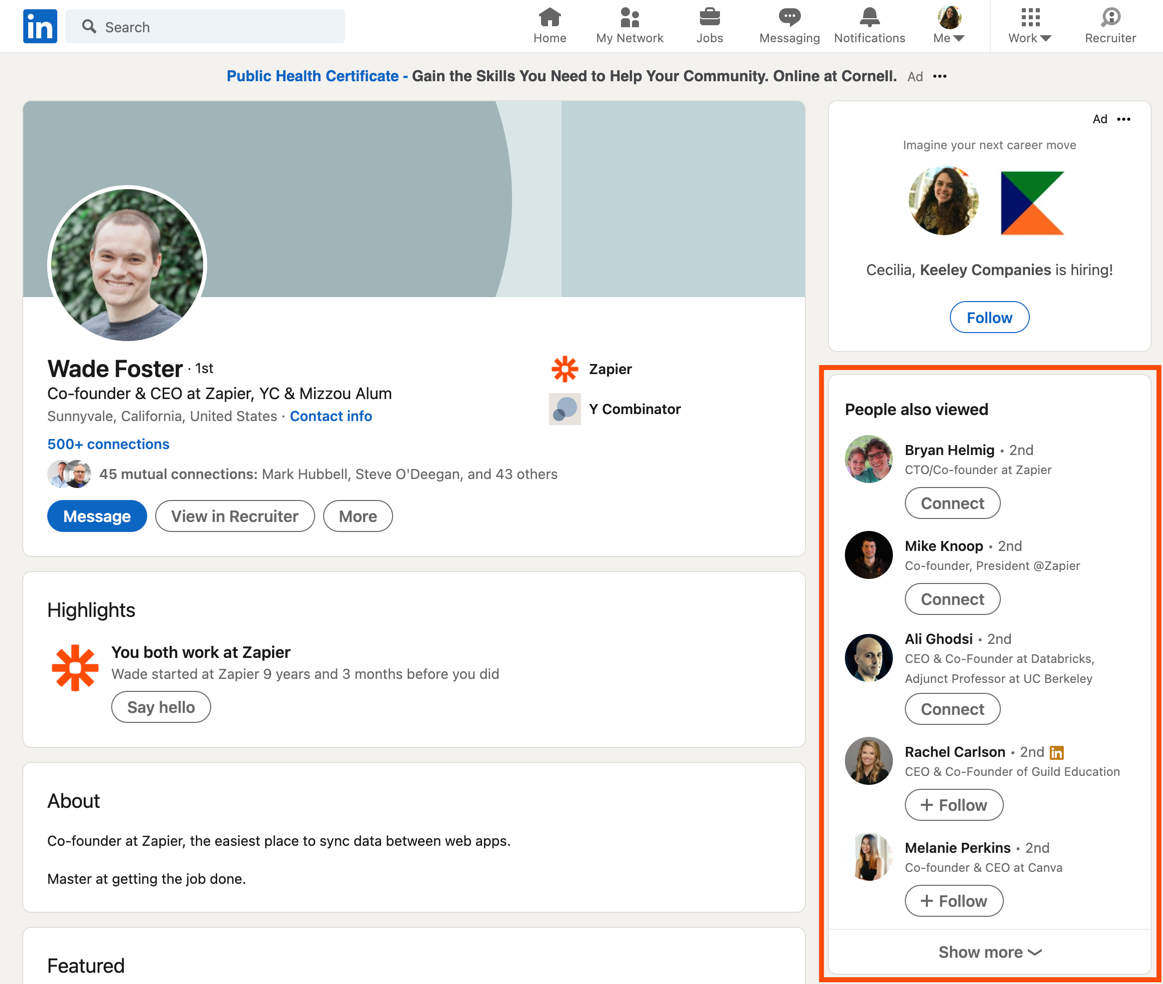The image size is (1163, 984).
Task: Click View in Recruiter button
Action: (x=234, y=516)
